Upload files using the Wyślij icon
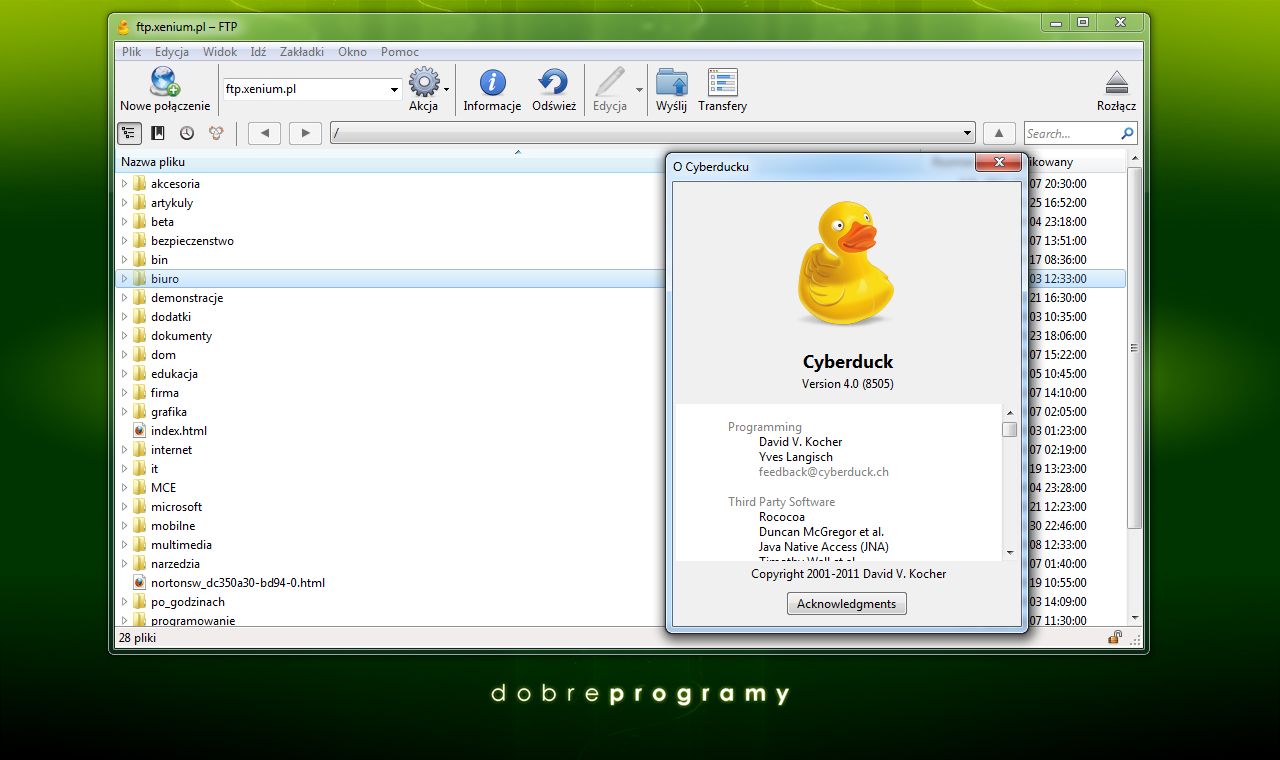The height and width of the screenshot is (760, 1280). [x=672, y=82]
